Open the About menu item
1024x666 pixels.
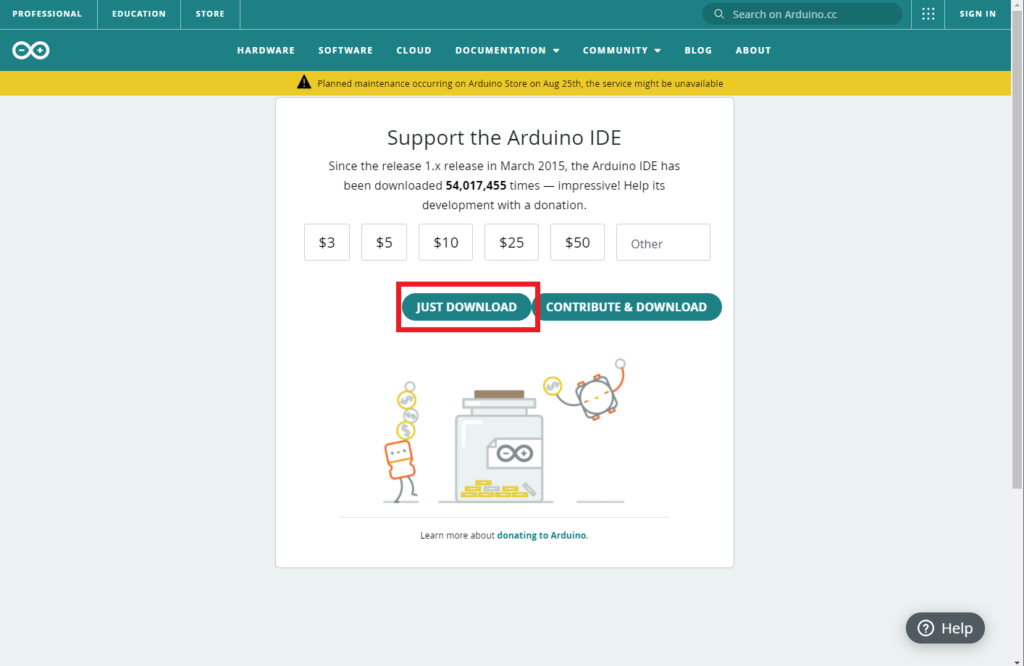click(753, 50)
